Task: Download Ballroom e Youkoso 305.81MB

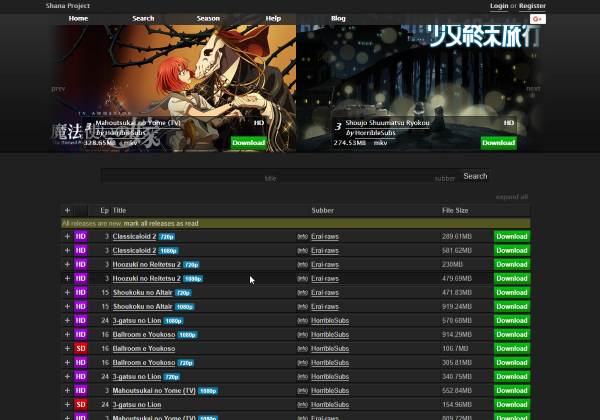Action: point(512,363)
